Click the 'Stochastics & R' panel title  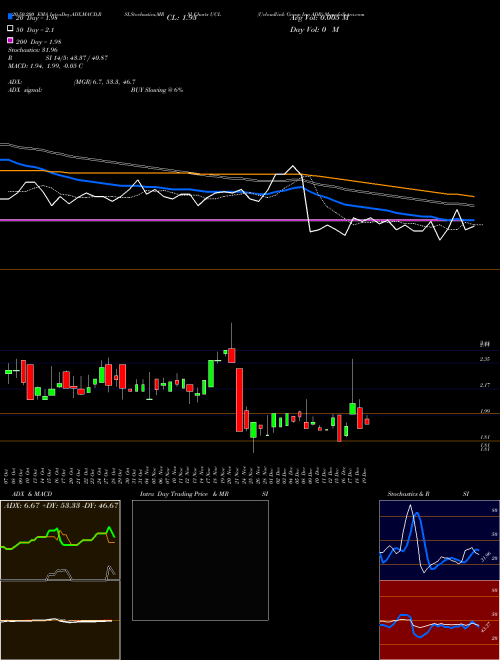(408, 494)
